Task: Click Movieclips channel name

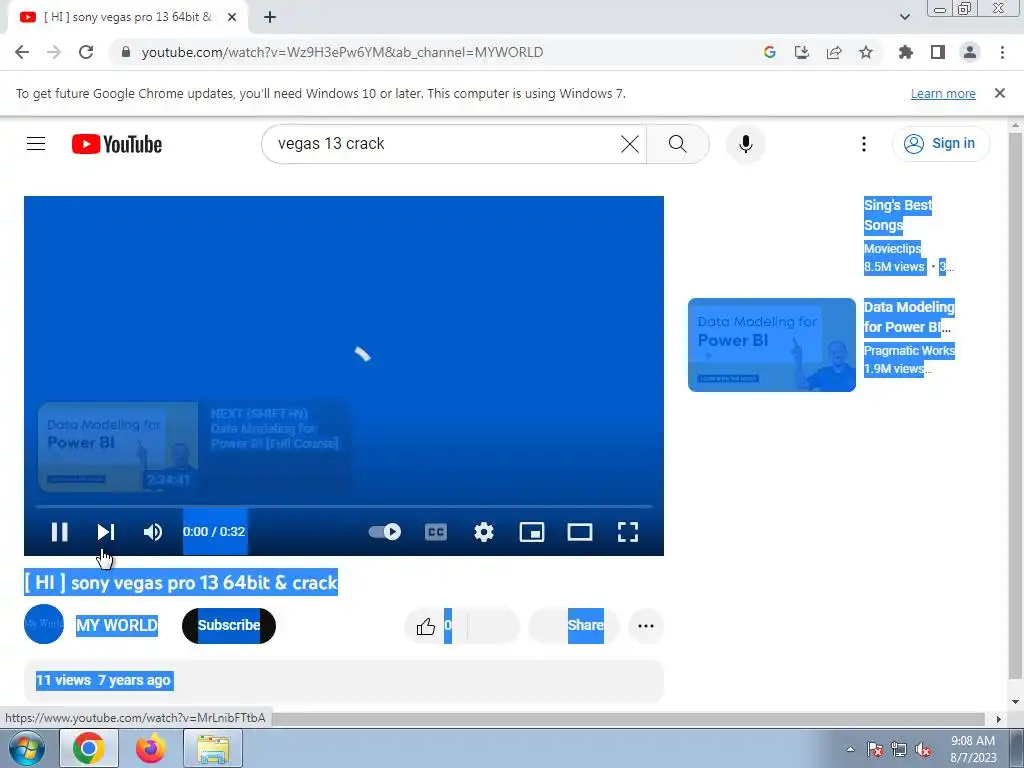Action: click(892, 248)
